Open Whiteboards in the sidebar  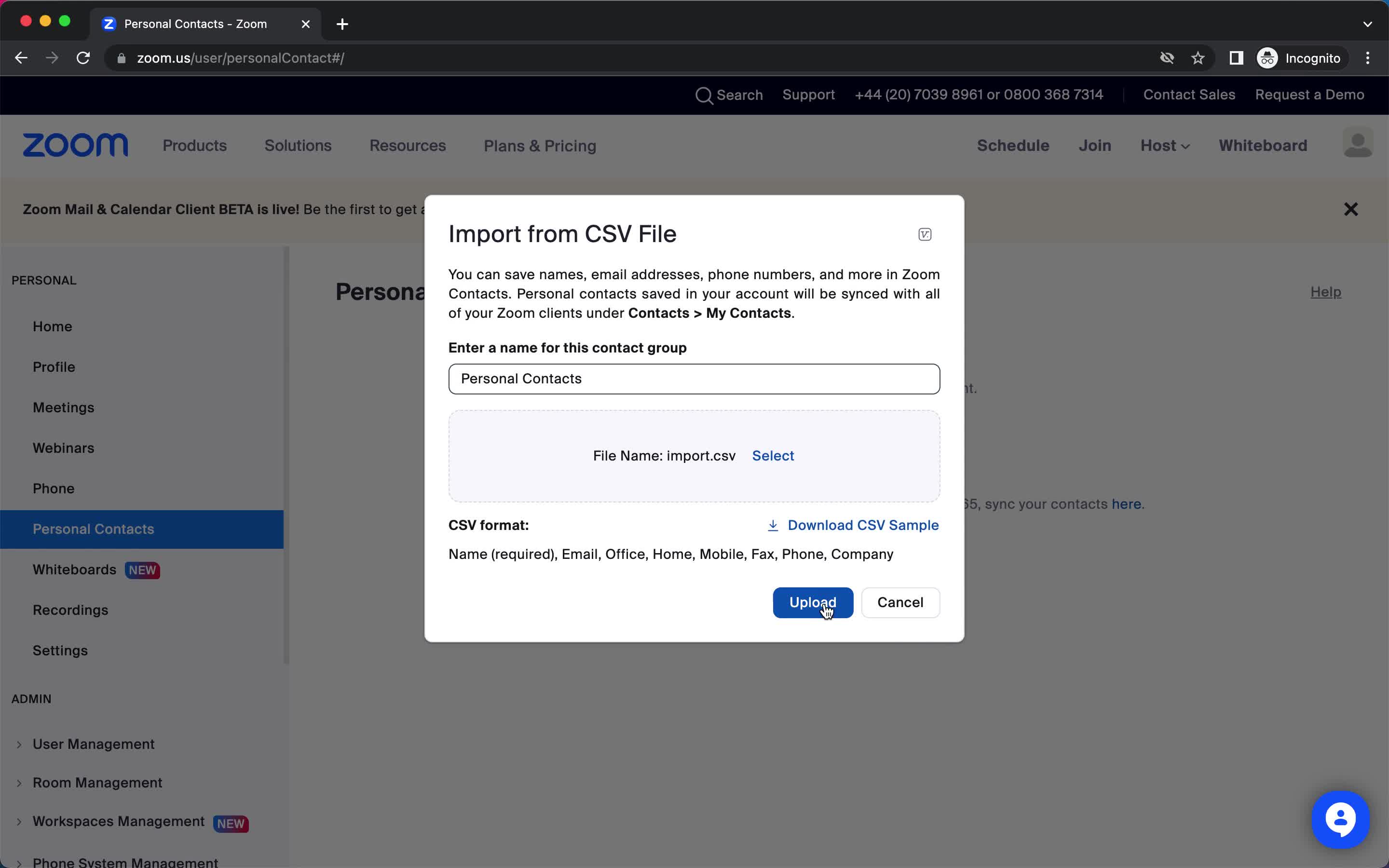tap(75, 570)
